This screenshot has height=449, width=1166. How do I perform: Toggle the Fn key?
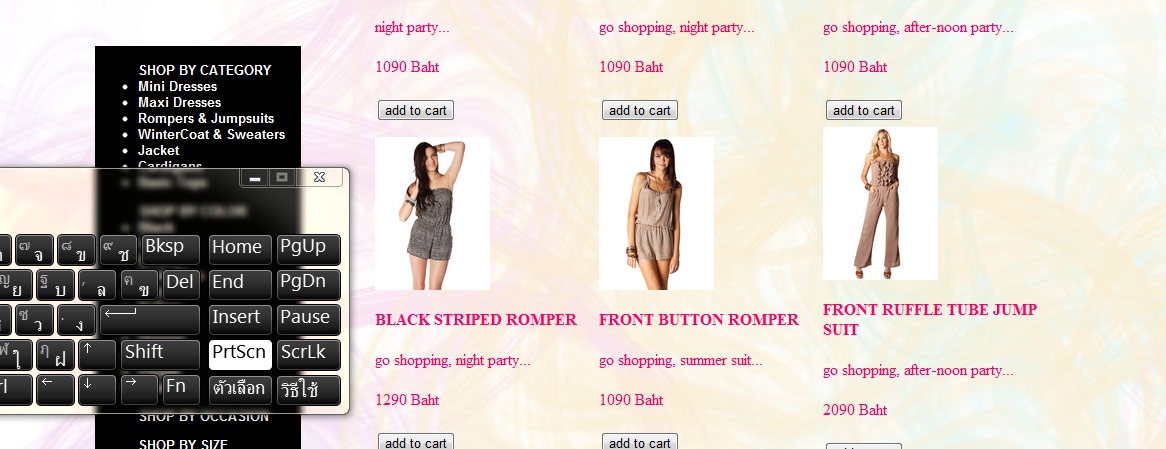pyautogui.click(x=181, y=390)
